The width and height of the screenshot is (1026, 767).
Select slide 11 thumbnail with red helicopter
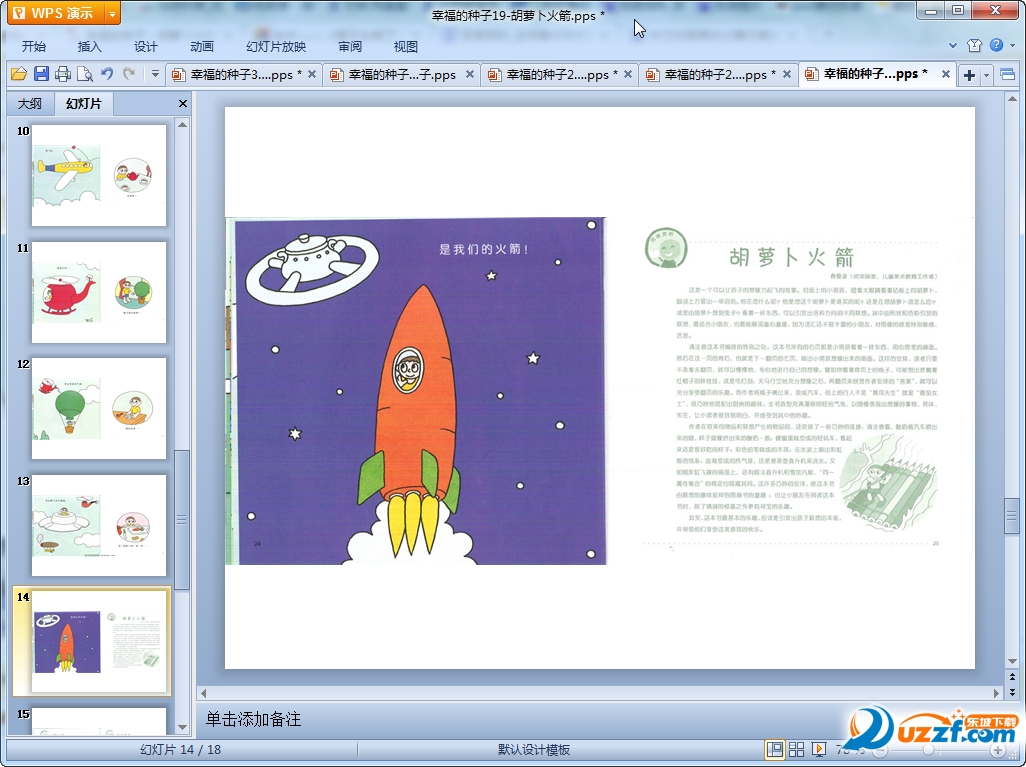(x=99, y=293)
